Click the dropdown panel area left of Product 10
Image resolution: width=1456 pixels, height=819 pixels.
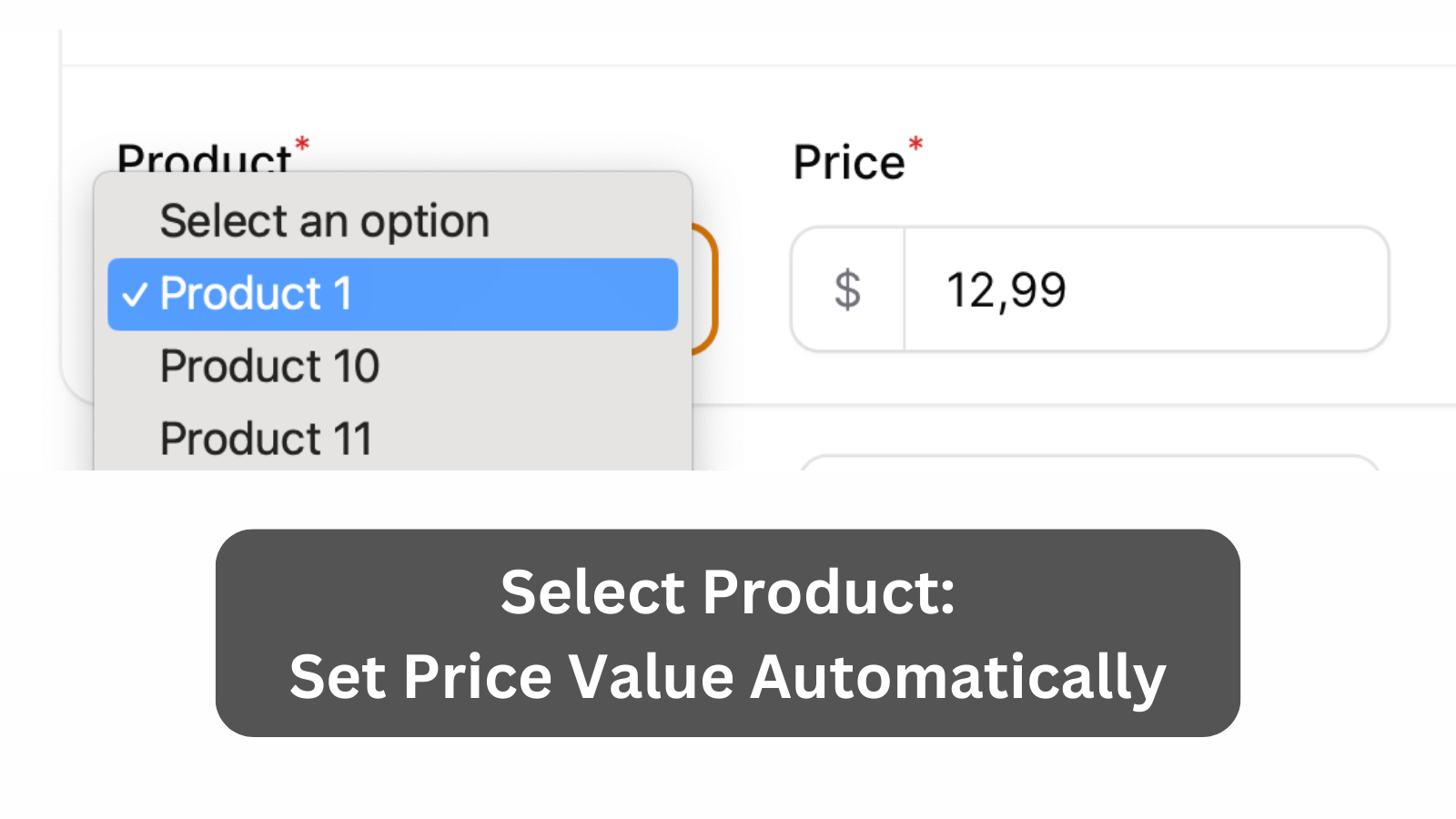126,367
